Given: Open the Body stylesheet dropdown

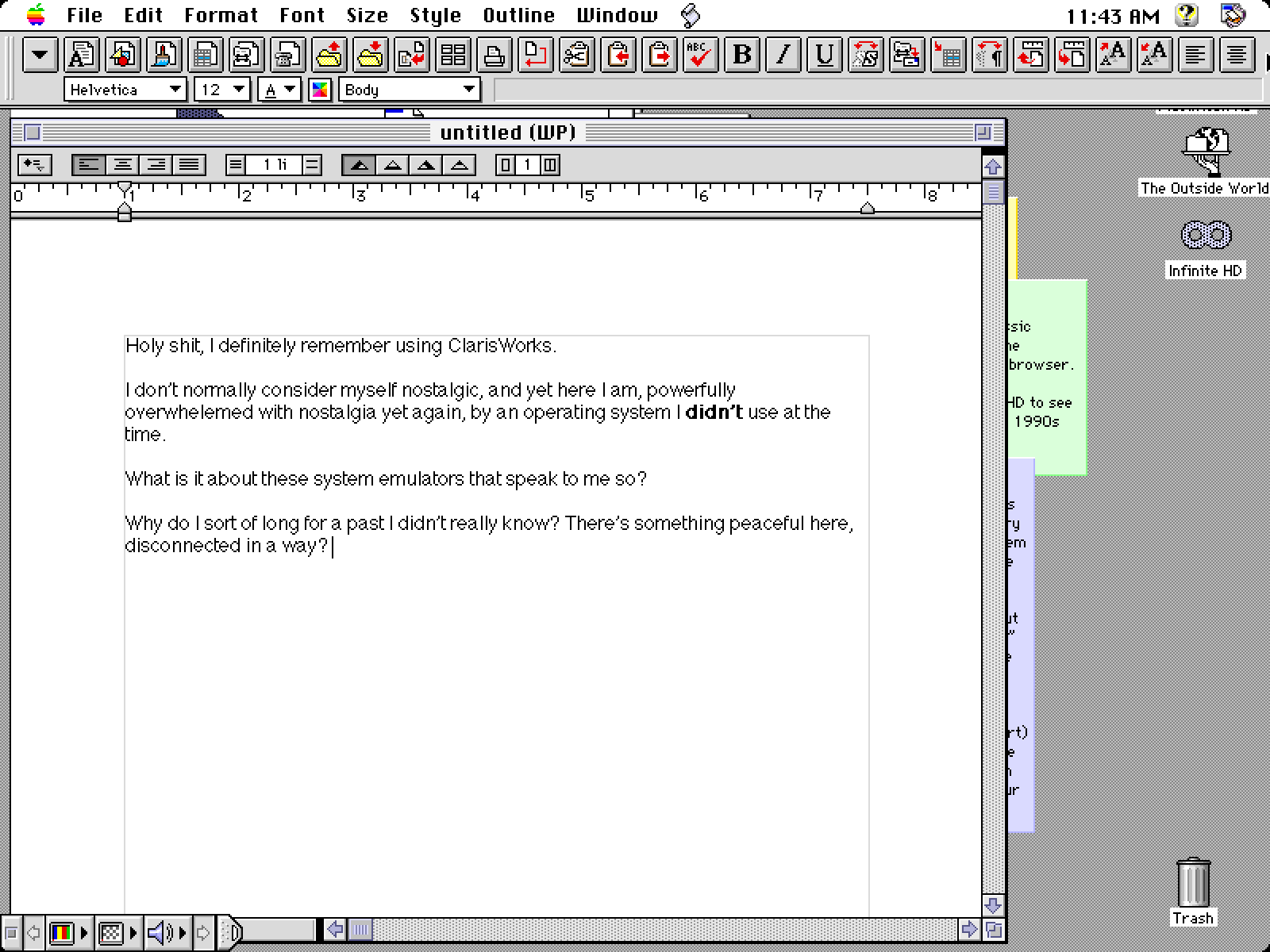Looking at the screenshot, I should (410, 90).
